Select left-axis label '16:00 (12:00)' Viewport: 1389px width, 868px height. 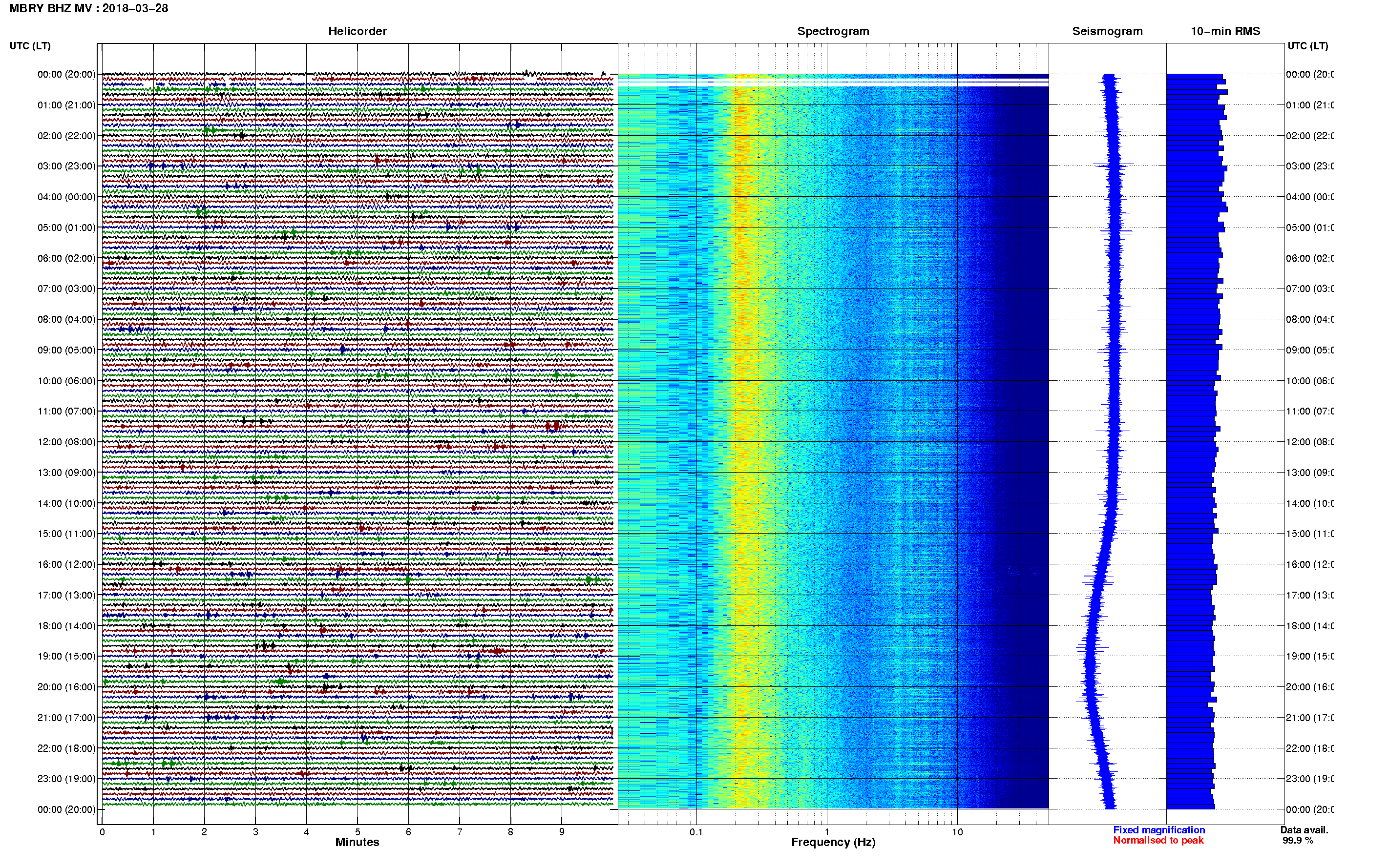66,564
